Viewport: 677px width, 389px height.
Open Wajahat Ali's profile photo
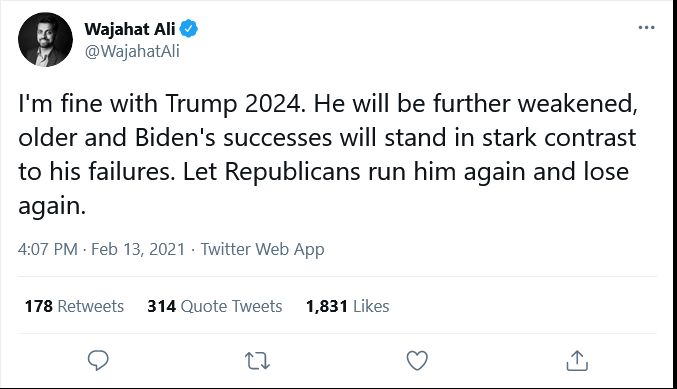pyautogui.click(x=45, y=39)
